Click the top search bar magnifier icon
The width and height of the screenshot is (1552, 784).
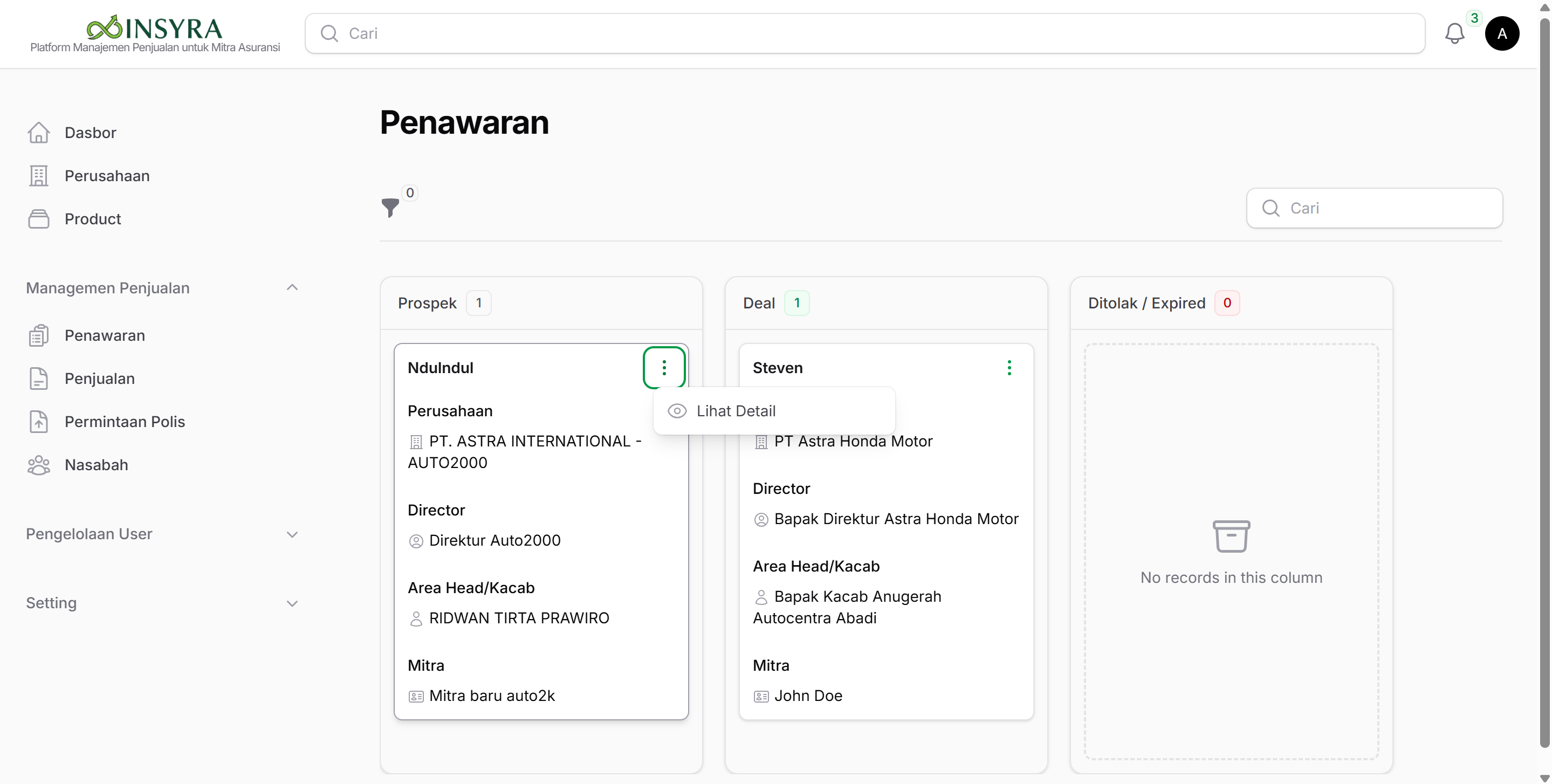329,33
